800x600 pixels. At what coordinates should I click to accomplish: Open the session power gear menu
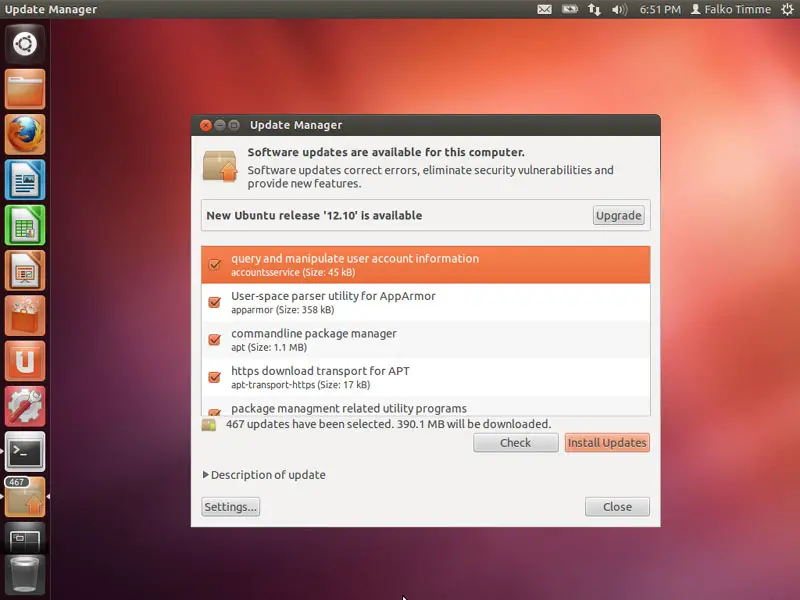(x=787, y=9)
